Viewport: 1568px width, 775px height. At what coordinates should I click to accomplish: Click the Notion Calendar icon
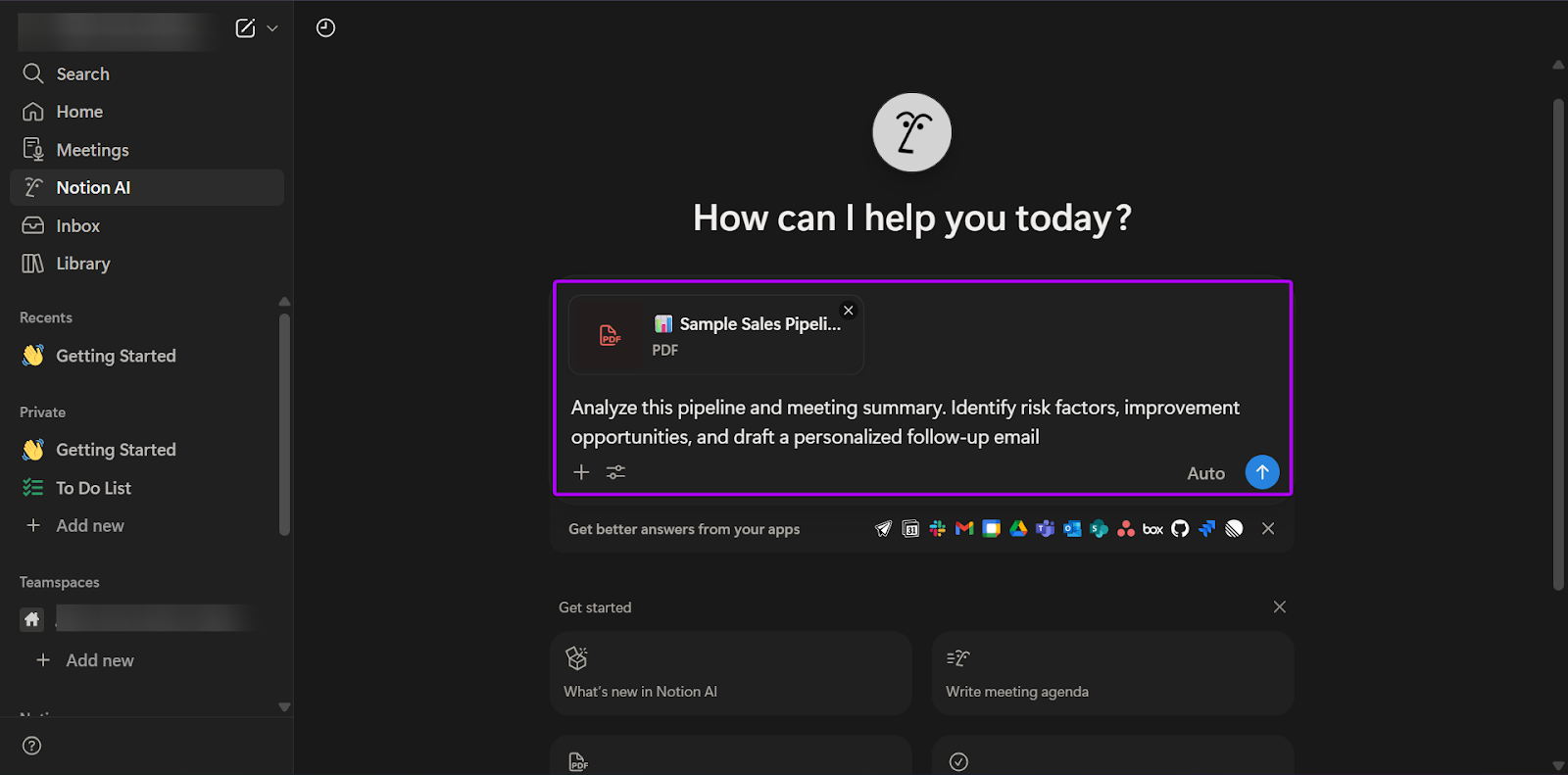(x=910, y=529)
